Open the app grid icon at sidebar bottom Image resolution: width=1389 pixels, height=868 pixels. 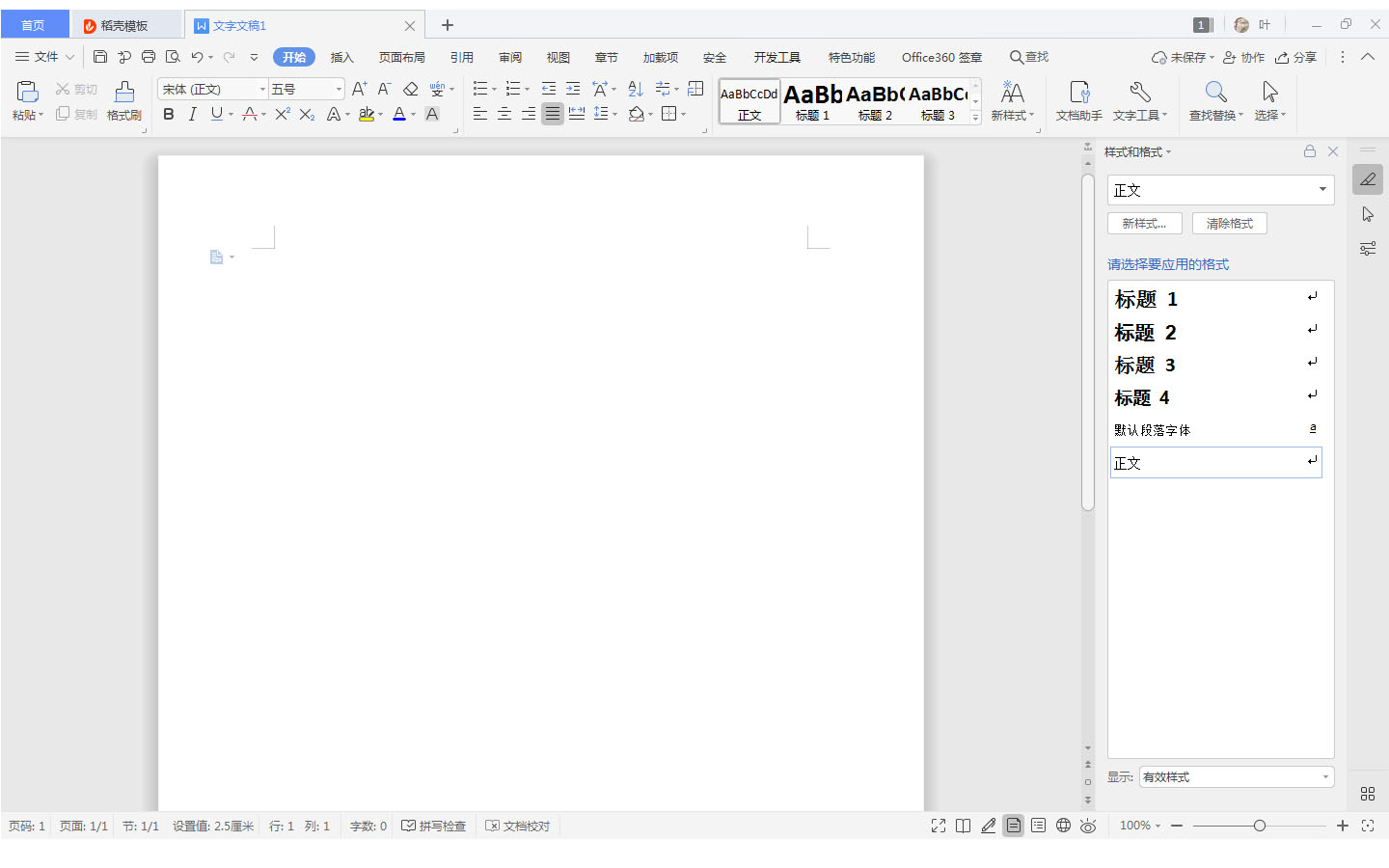click(x=1368, y=794)
